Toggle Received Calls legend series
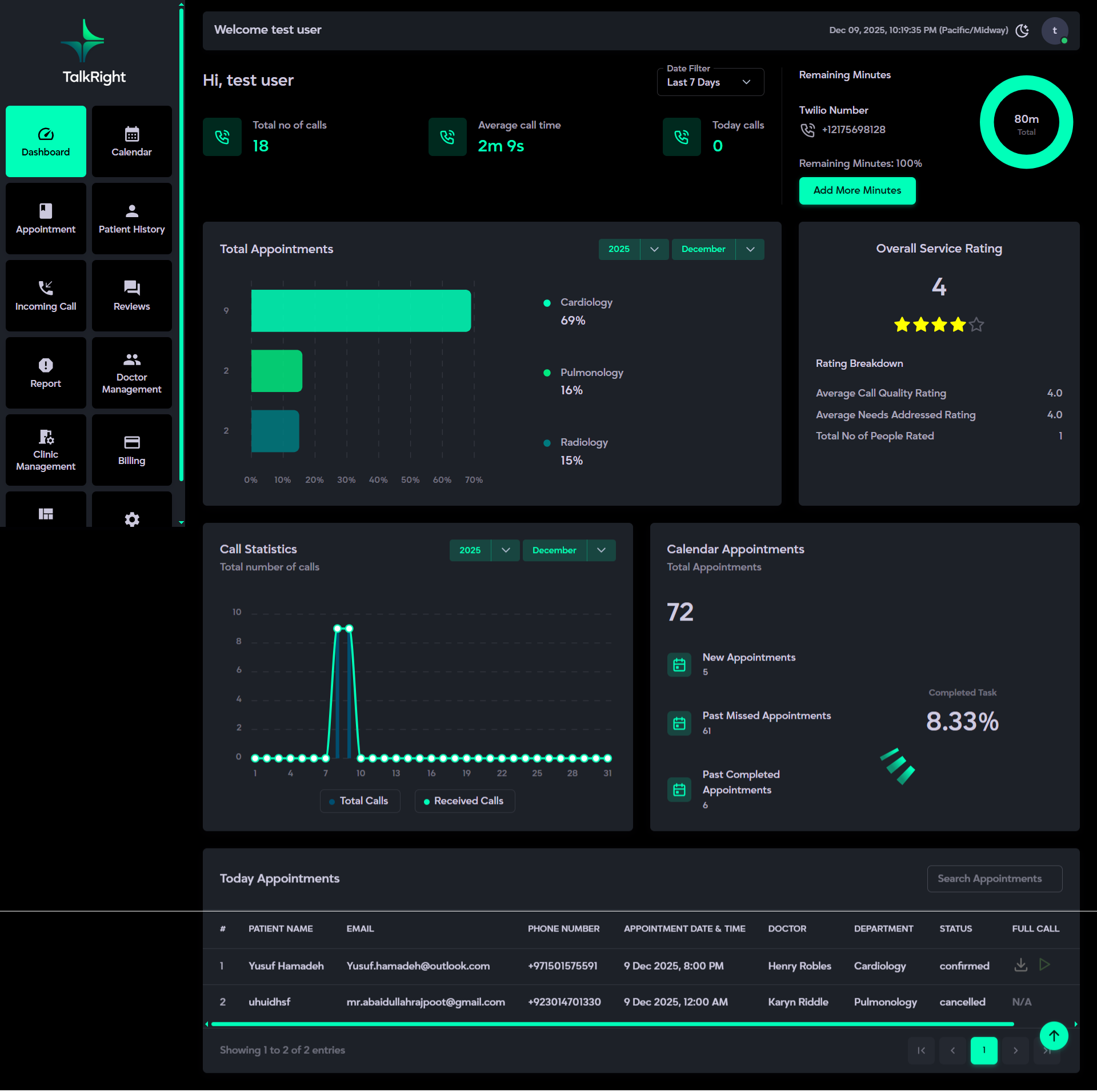The image size is (1097, 1092). tap(465, 801)
